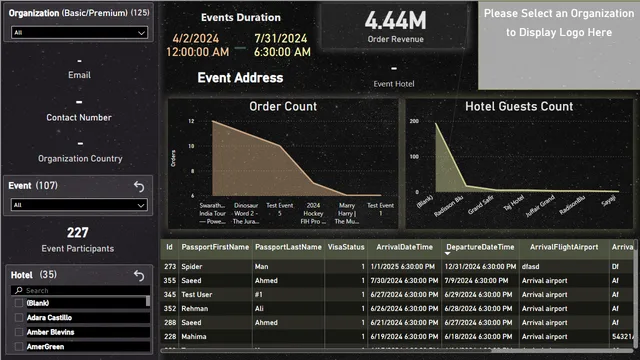Click 'Swarath India Tour' axis label
The height and width of the screenshot is (360, 640).
click(212, 213)
